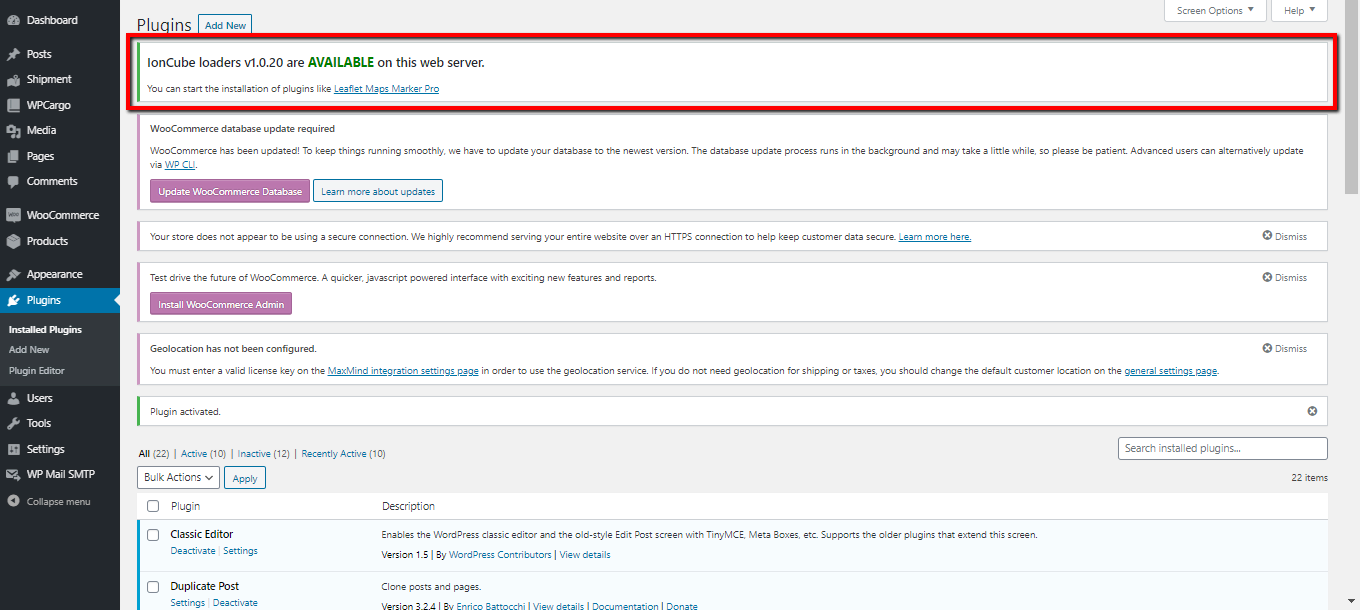Image resolution: width=1360 pixels, height=610 pixels.
Task: Toggle the select-all Plugin header checkbox
Action: pyautogui.click(x=153, y=506)
